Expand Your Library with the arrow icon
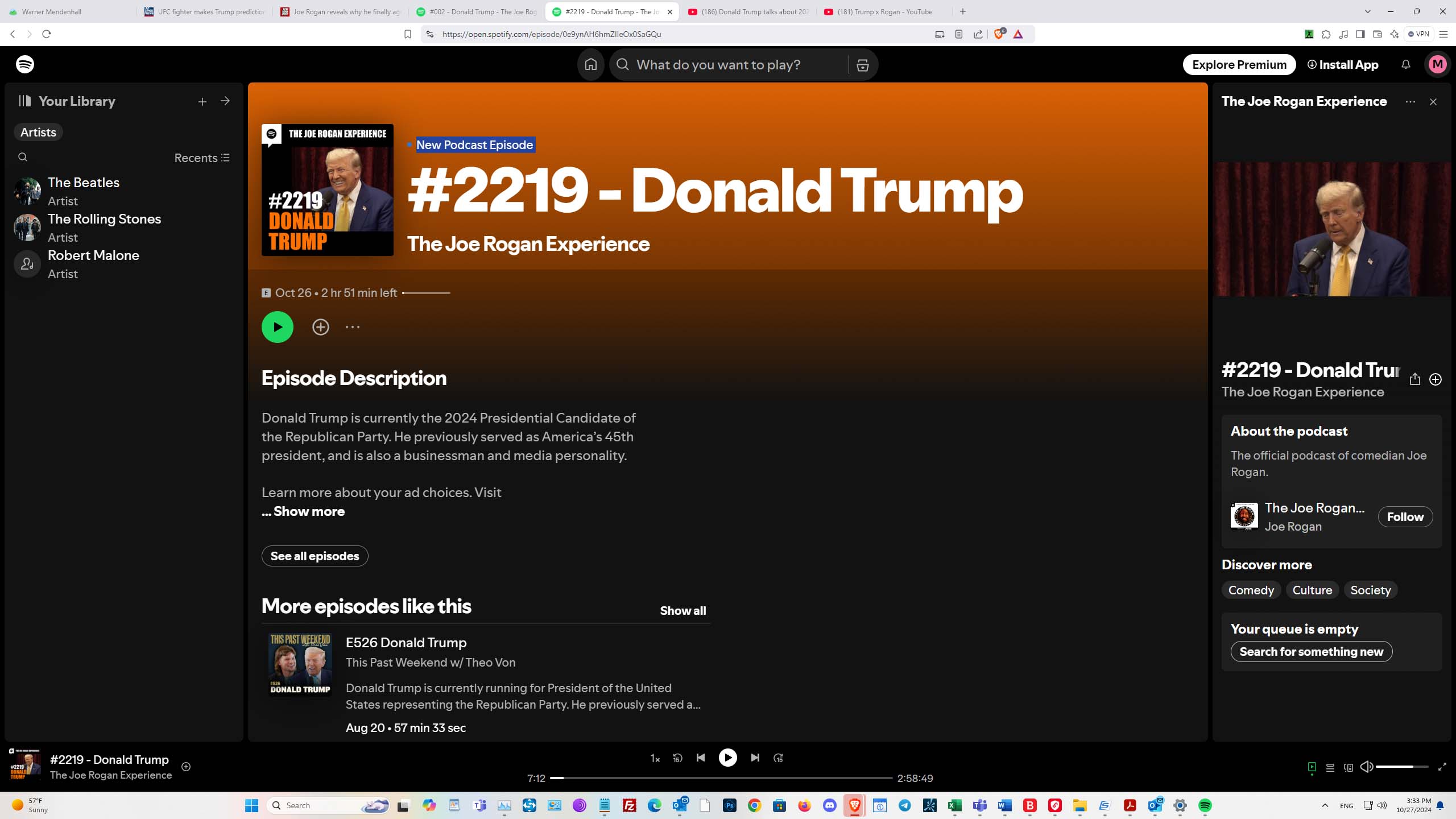This screenshot has width=1456, height=819. (225, 101)
